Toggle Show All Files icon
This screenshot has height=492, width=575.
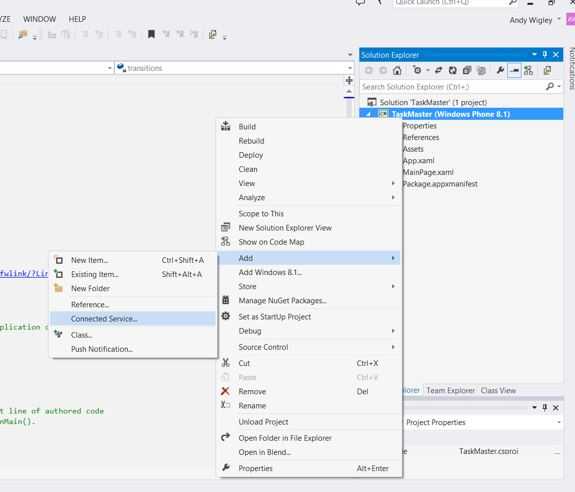[x=481, y=70]
